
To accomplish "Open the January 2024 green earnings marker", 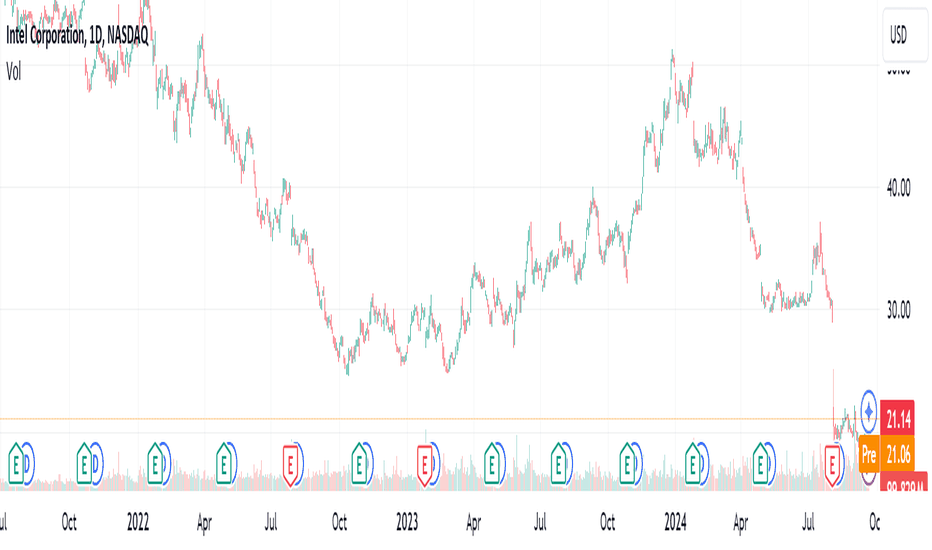I will 693,464.
